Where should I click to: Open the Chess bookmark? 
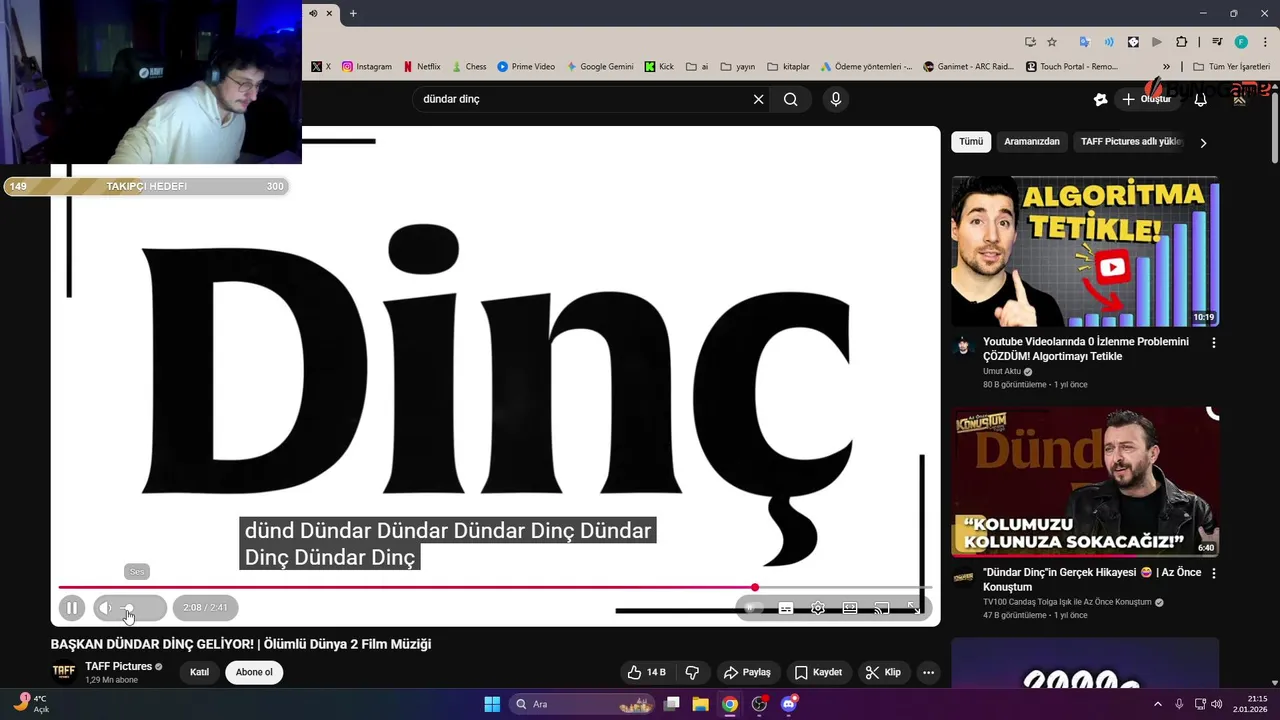point(469,67)
